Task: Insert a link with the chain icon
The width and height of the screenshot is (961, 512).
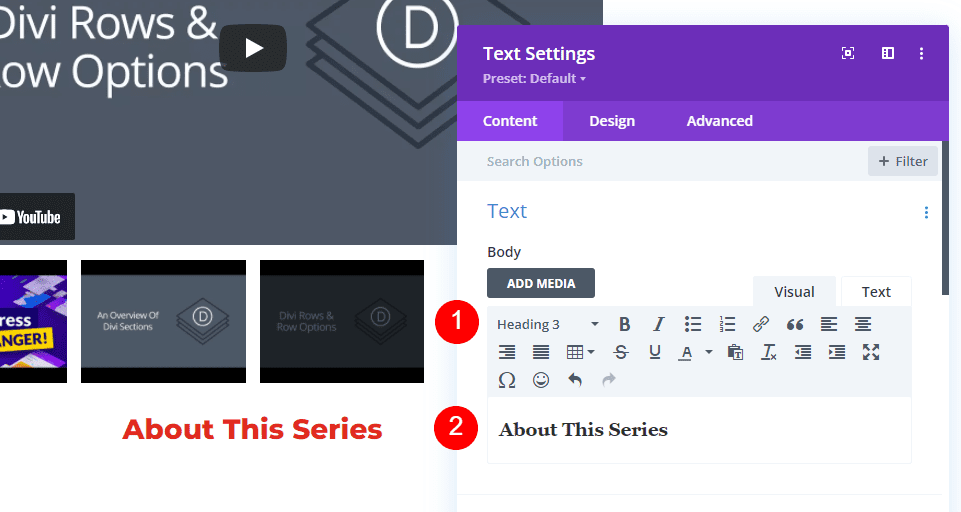Action: tap(761, 324)
